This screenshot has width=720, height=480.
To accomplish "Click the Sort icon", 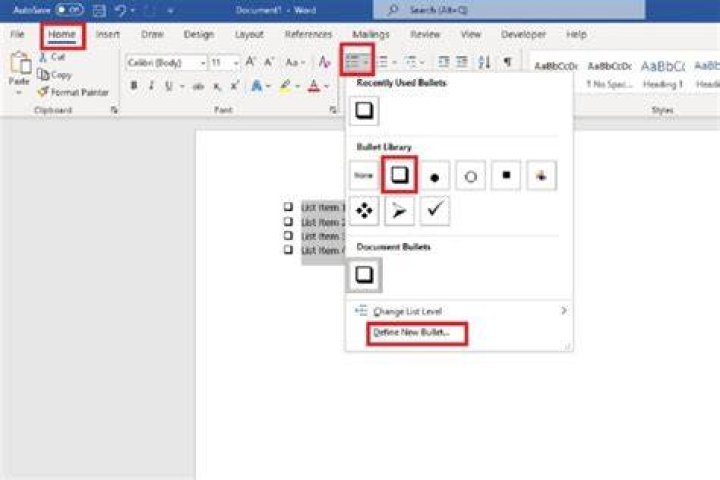I will click(484, 62).
